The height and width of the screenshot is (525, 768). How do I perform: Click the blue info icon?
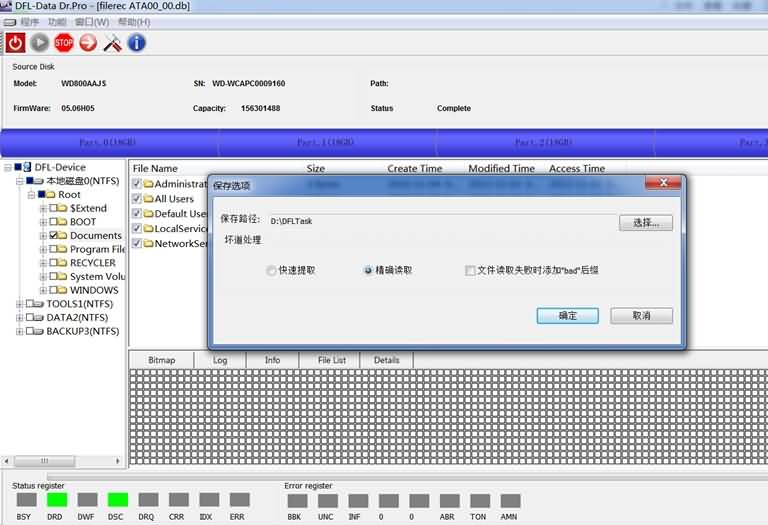pyautogui.click(x=136, y=42)
